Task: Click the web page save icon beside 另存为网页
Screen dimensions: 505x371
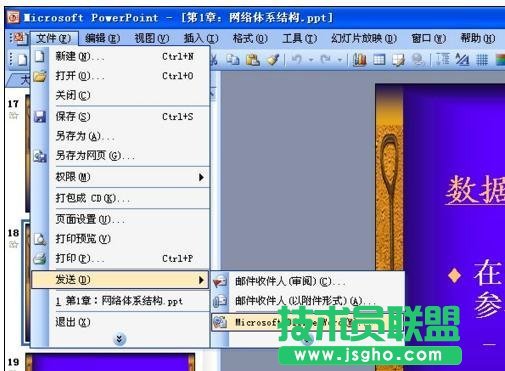Action: tap(40, 156)
